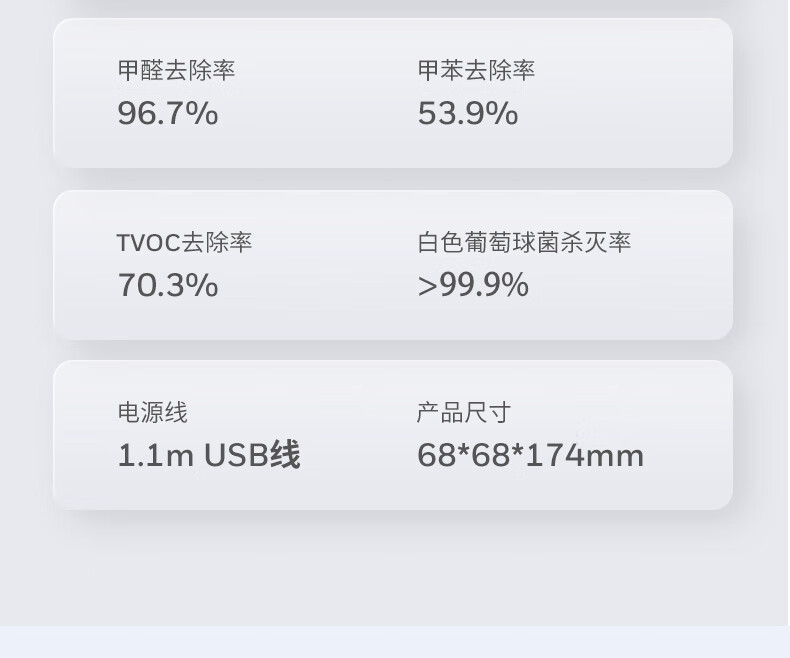This screenshot has width=790, height=658.
Task: Click the 甲醛去除率 label
Action: tap(176, 71)
